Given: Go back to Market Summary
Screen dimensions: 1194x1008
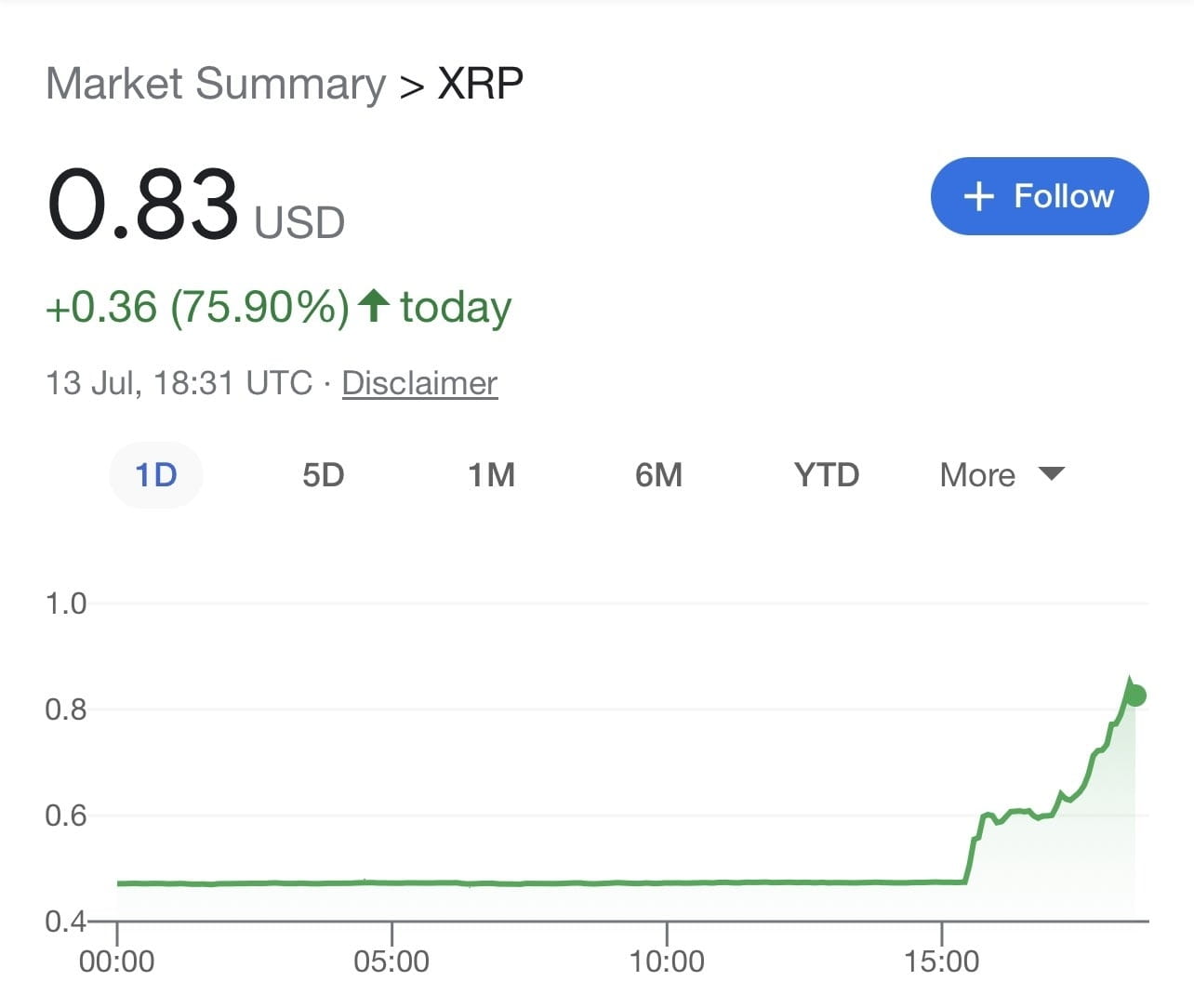Looking at the screenshot, I should (215, 84).
